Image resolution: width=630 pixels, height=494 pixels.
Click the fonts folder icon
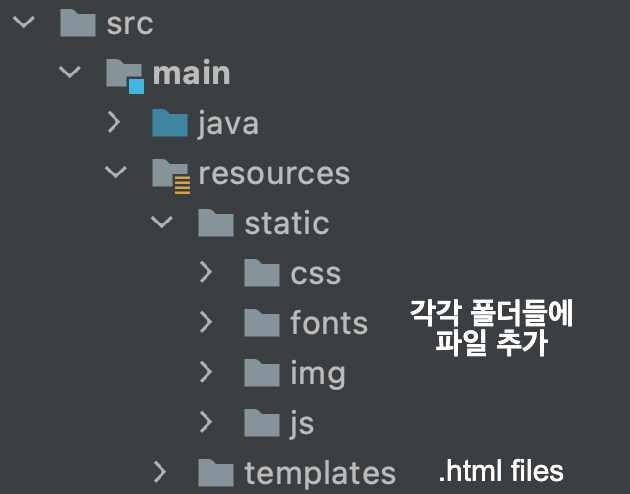(x=262, y=323)
